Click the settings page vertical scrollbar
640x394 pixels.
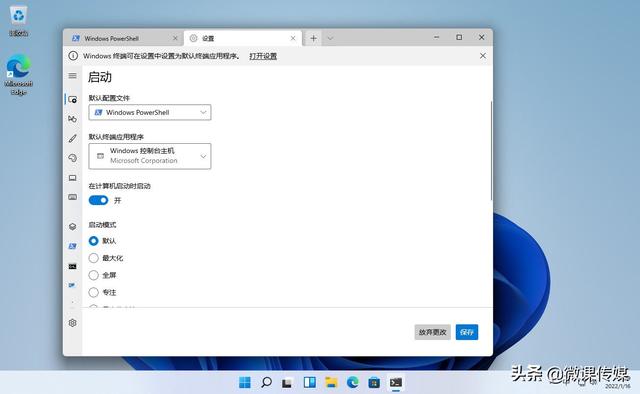point(491,151)
